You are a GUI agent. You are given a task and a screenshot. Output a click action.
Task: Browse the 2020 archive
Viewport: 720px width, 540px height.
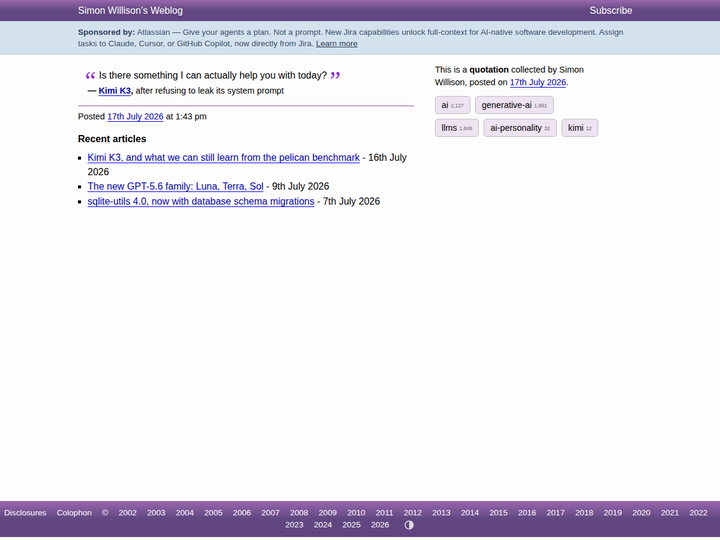point(641,513)
